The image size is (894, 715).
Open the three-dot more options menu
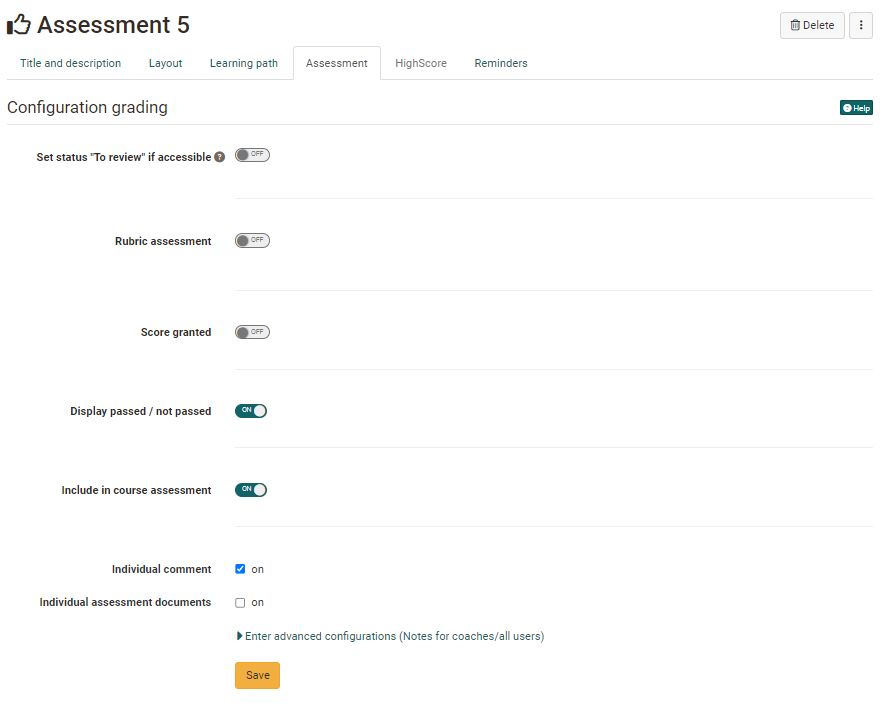(861, 25)
